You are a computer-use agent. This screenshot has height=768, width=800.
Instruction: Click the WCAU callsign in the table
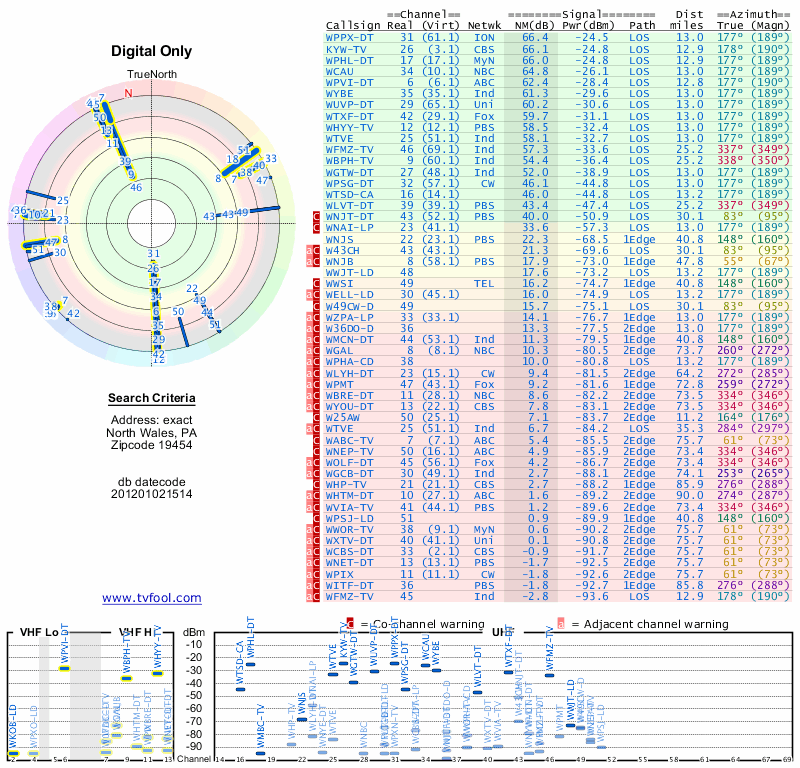[340, 70]
